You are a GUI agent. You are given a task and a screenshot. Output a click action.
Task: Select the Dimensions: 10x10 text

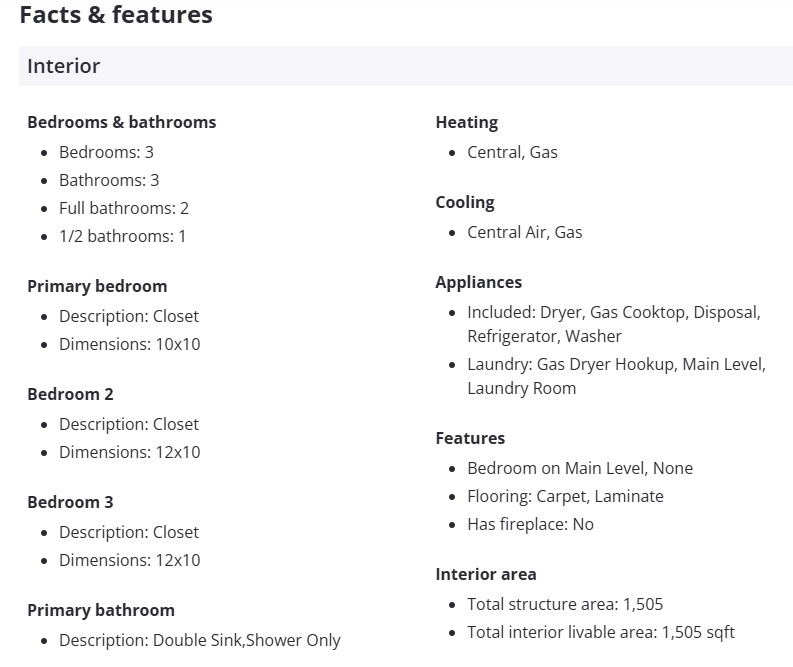129,344
